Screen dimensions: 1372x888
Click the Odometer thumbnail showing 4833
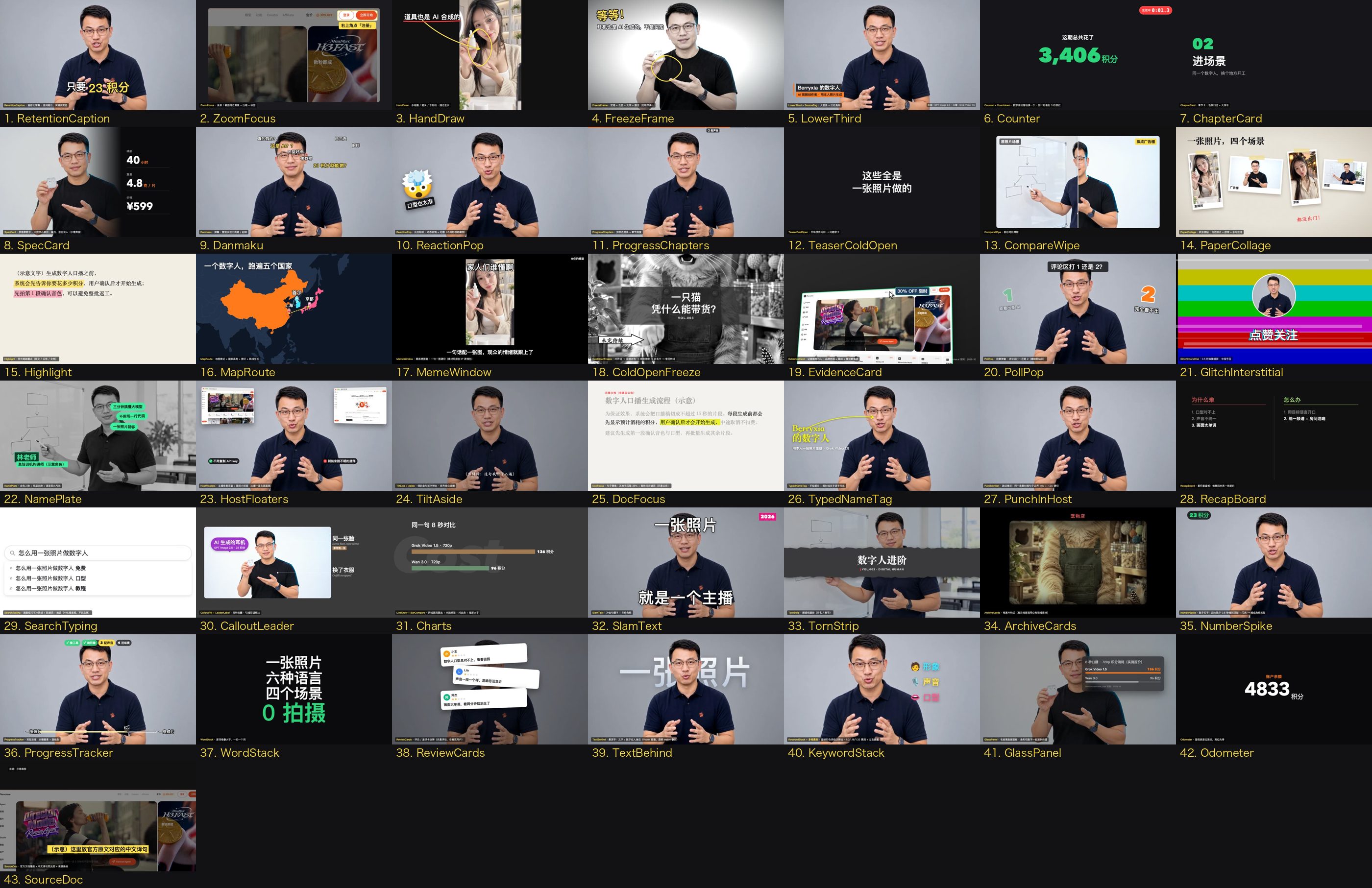click(x=1274, y=689)
